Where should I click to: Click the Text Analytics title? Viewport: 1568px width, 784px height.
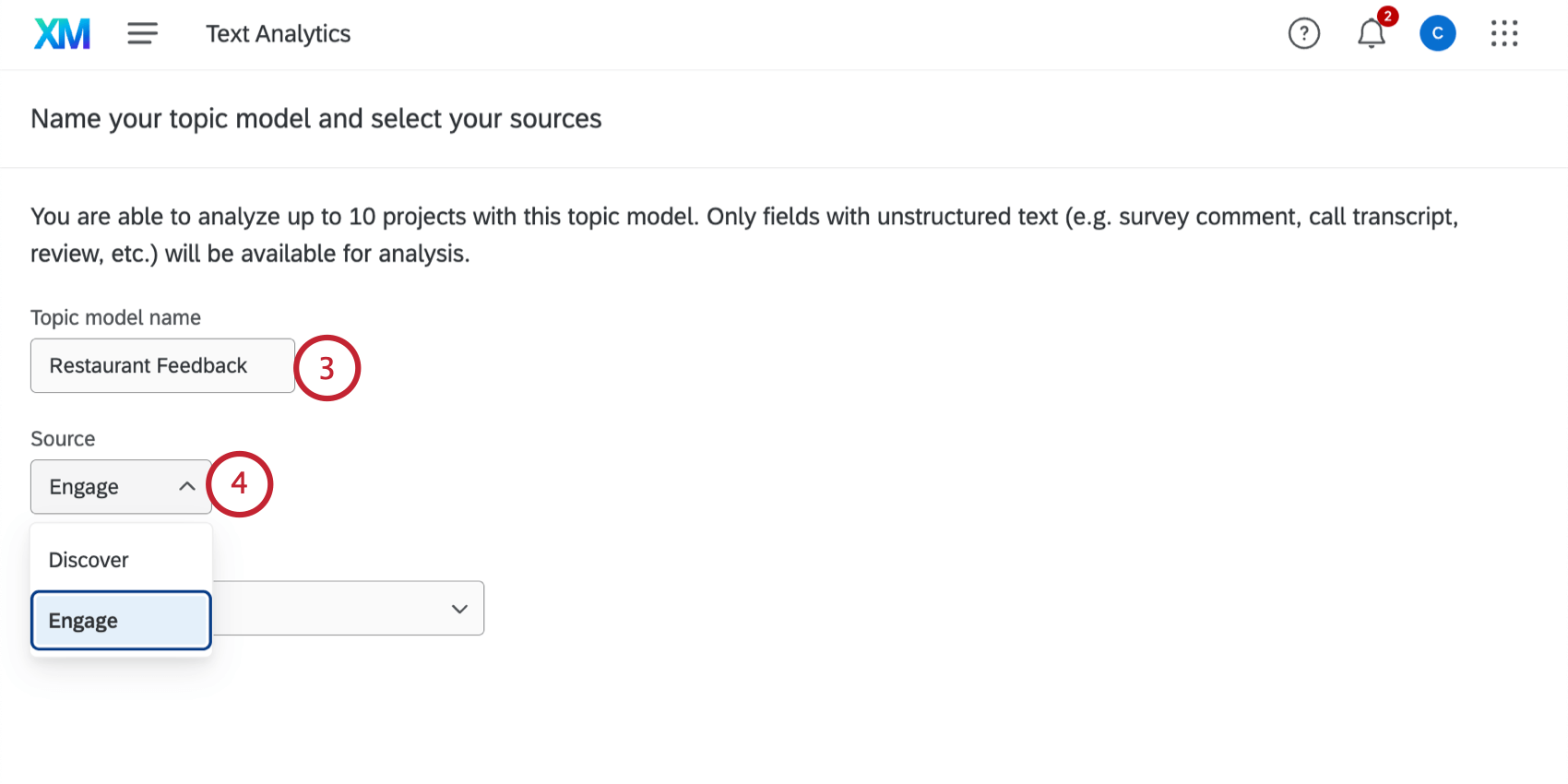pos(278,33)
